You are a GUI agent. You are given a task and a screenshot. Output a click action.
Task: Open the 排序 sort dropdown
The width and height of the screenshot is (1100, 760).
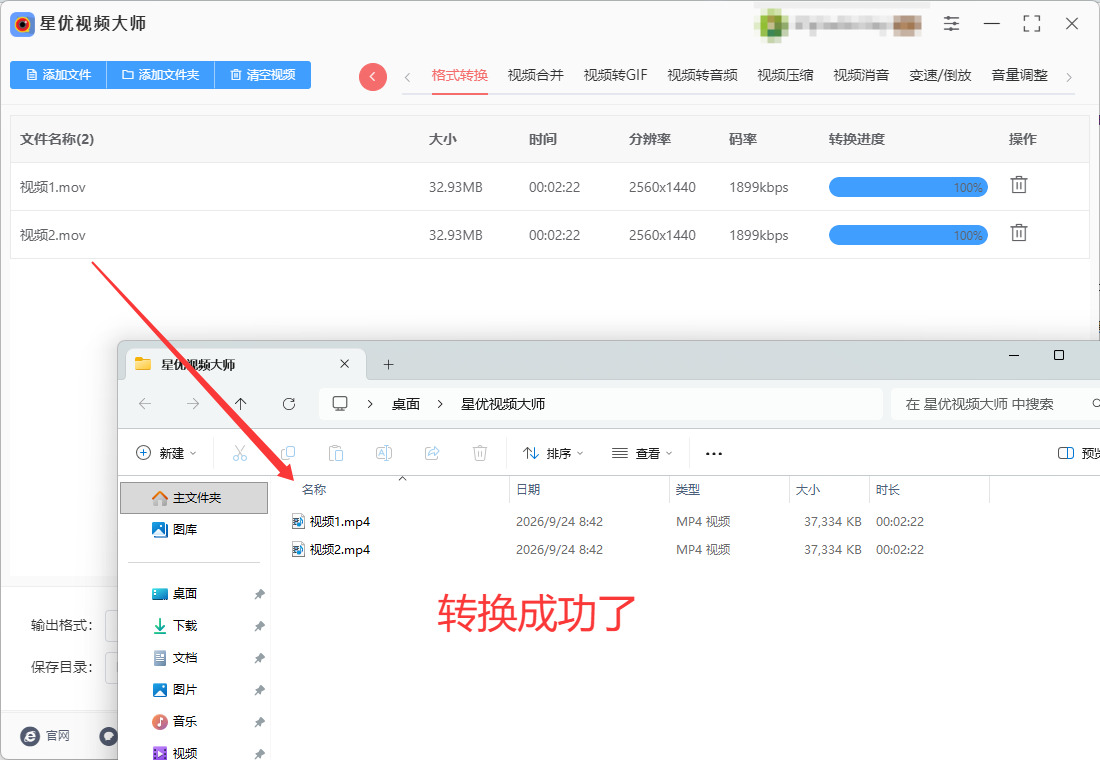553,453
